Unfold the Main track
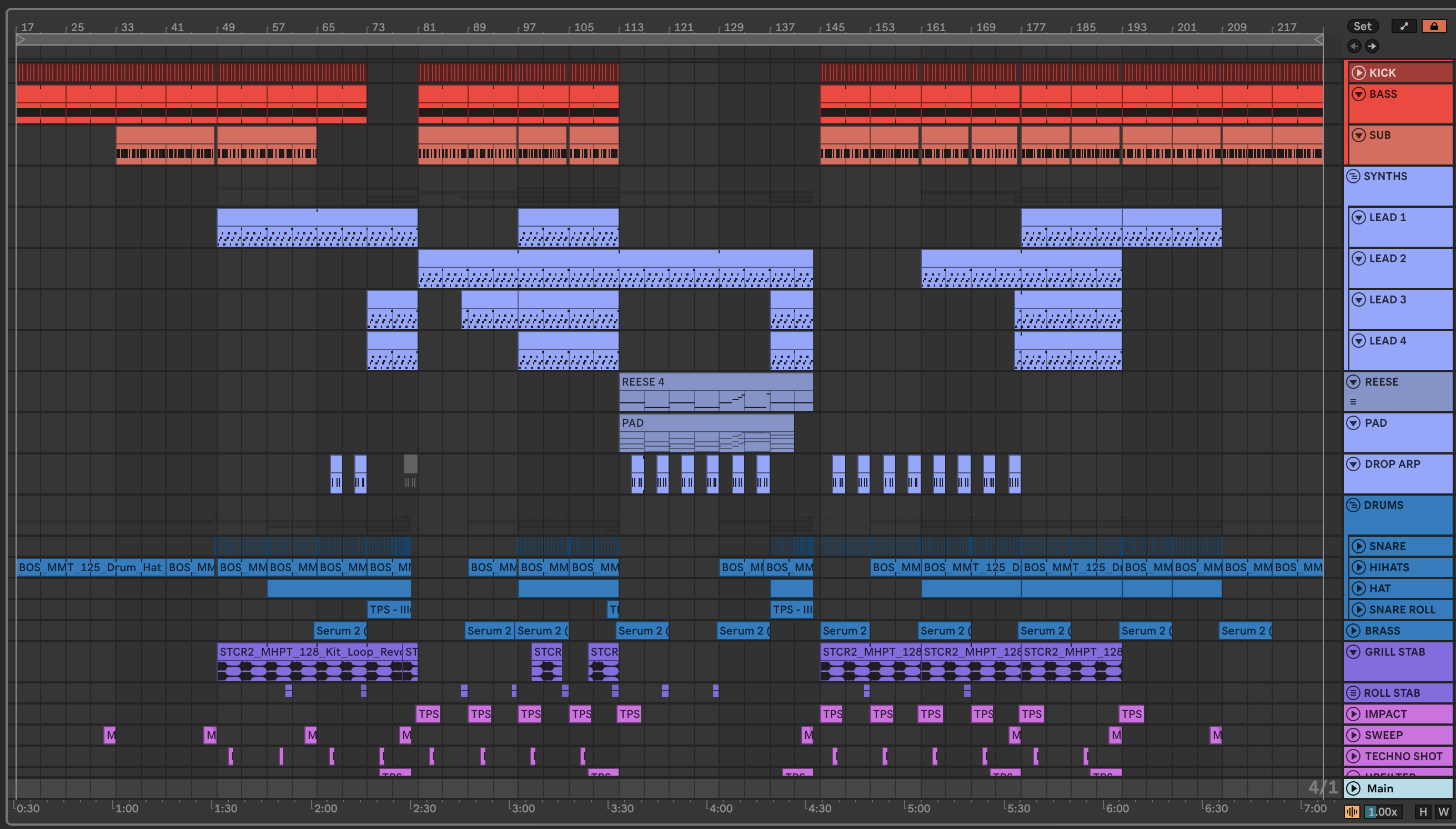The height and width of the screenshot is (829, 1456). pos(1354,788)
